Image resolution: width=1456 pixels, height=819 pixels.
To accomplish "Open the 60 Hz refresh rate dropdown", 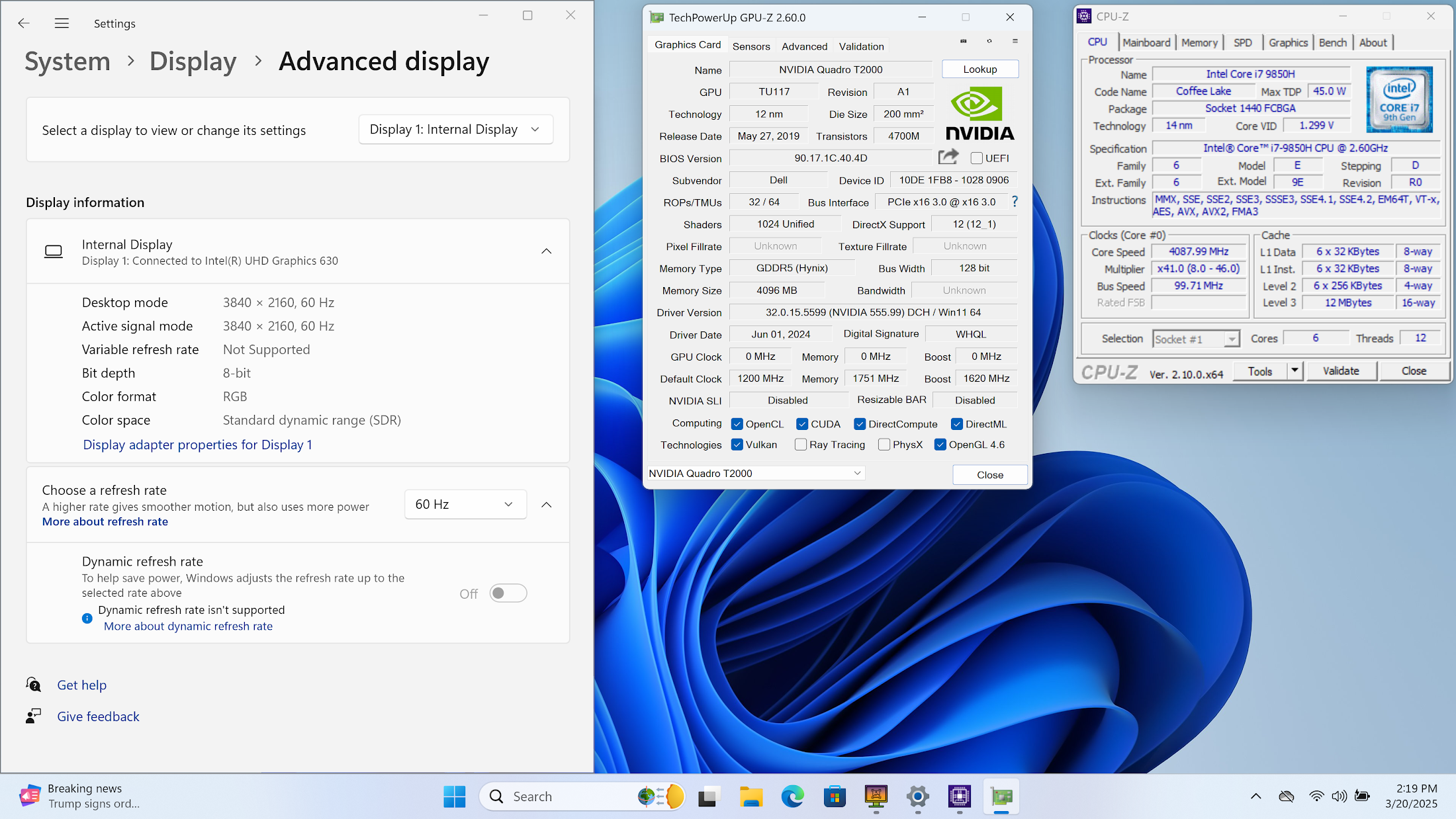I will 465,504.
